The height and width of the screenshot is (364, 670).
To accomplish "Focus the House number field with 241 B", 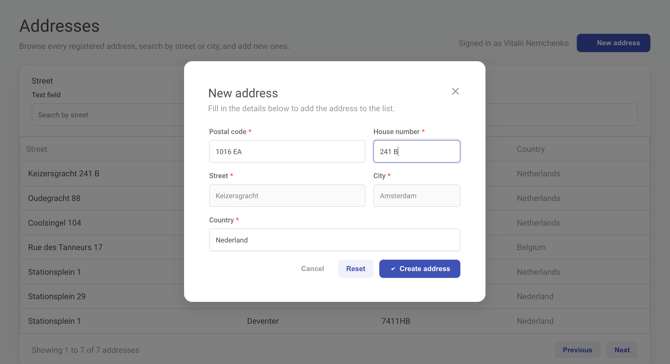I will 417,151.
